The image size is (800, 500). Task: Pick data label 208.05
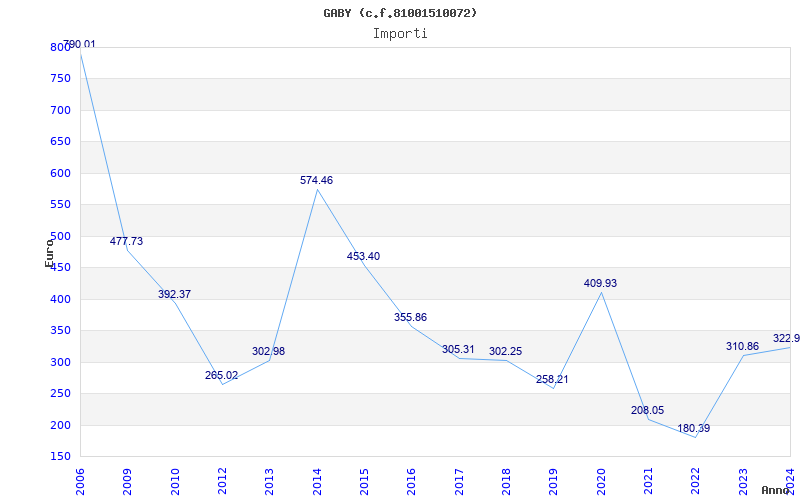(647, 411)
